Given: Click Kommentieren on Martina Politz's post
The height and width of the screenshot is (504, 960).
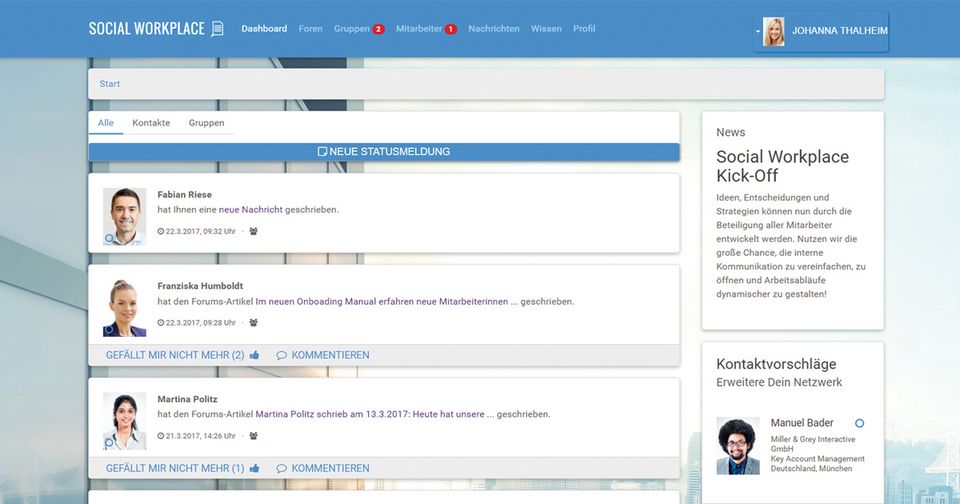Looking at the screenshot, I should pyautogui.click(x=330, y=468).
